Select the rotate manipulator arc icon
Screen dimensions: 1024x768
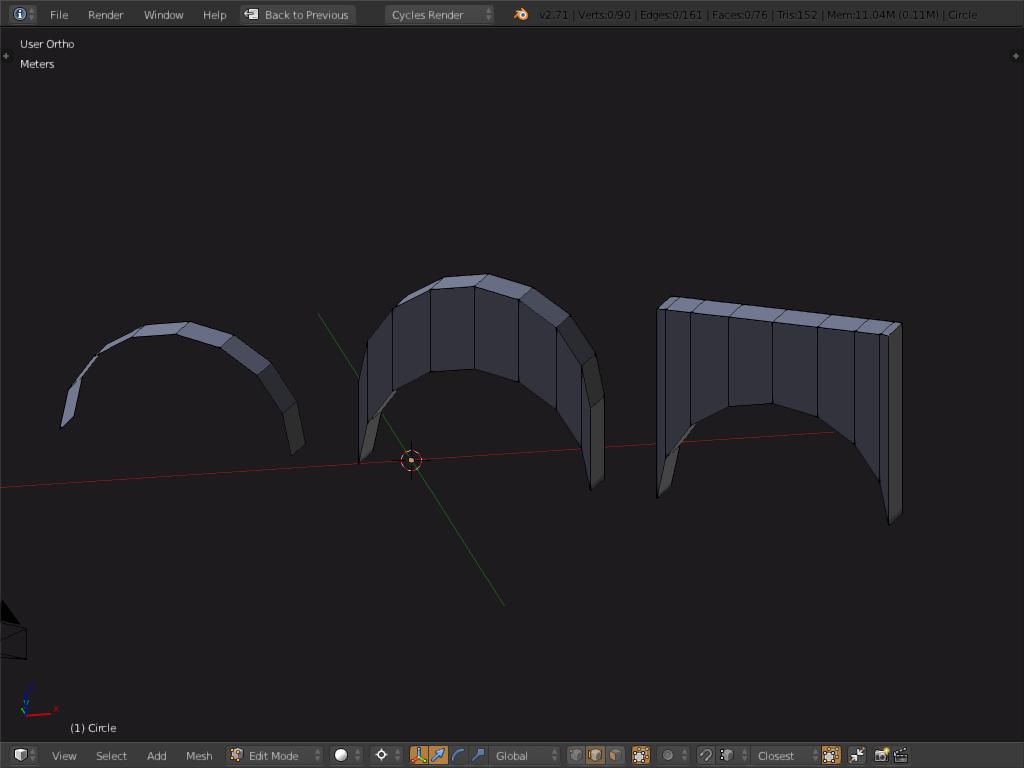point(458,755)
